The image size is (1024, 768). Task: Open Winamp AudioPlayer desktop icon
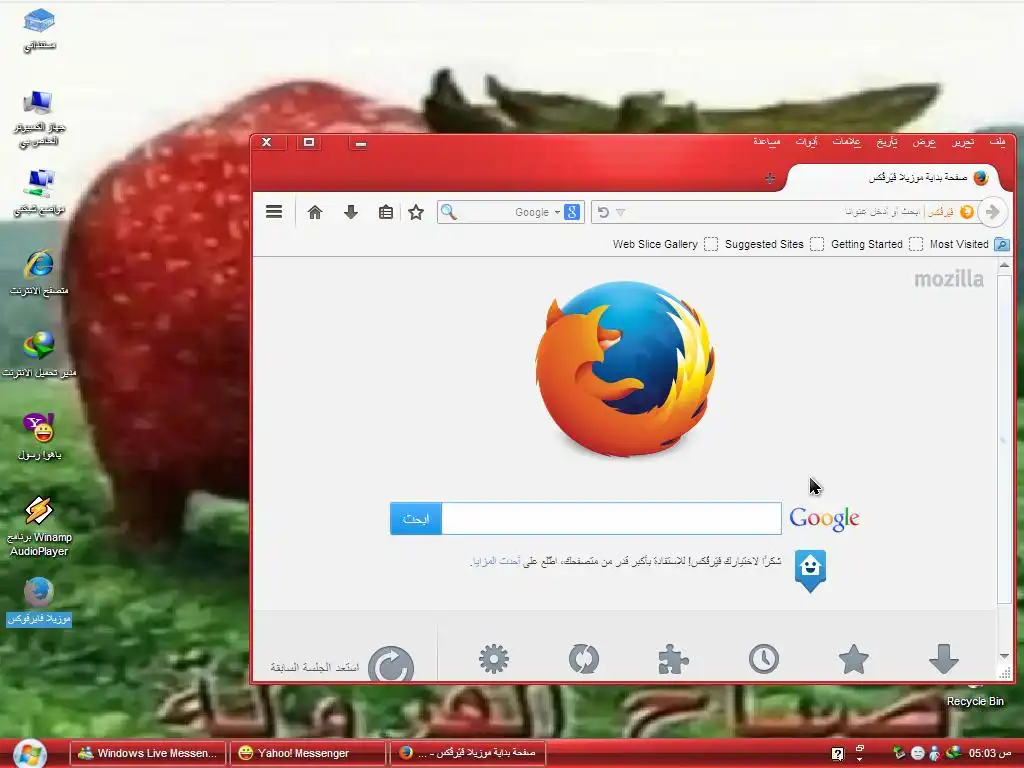pos(39,526)
